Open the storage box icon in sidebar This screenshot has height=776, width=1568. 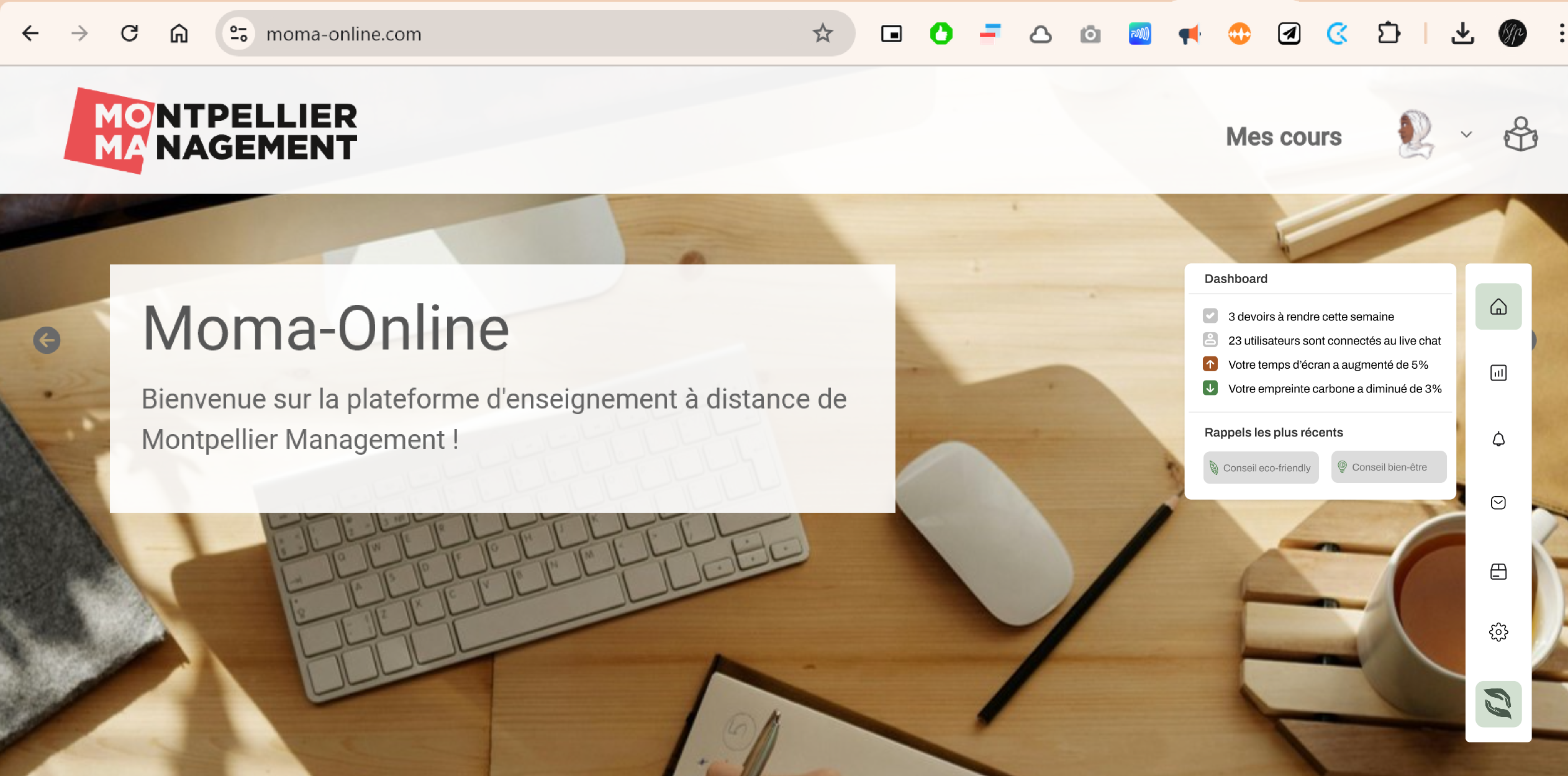pyautogui.click(x=1498, y=571)
